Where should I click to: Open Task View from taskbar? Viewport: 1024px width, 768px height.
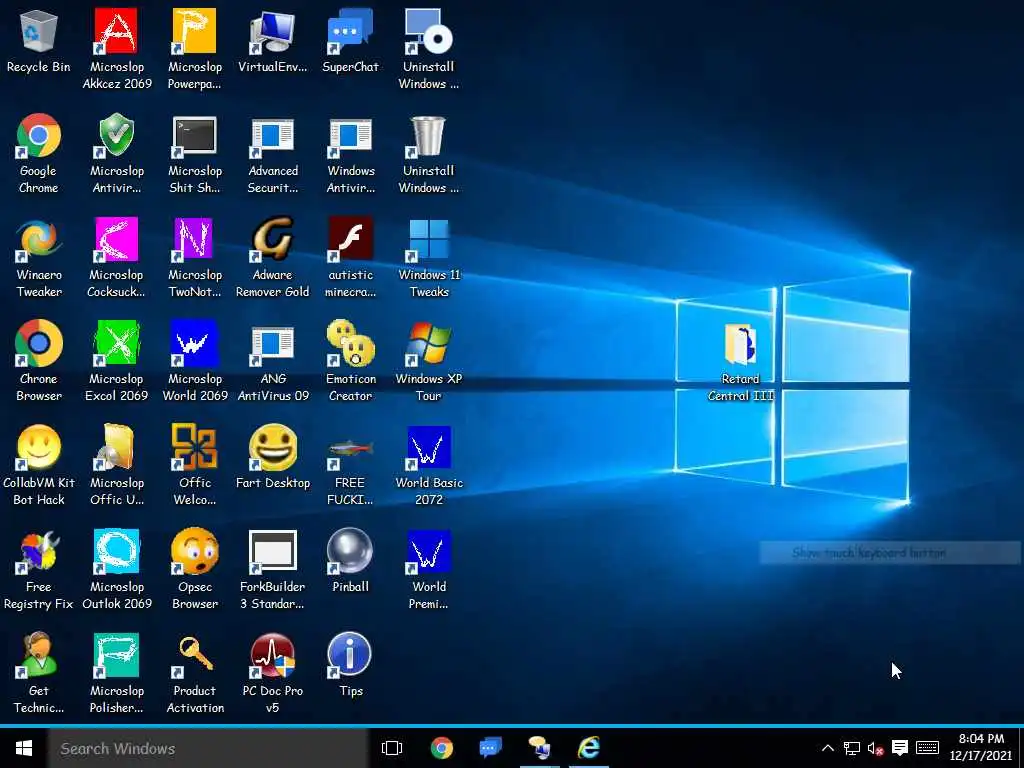point(392,748)
